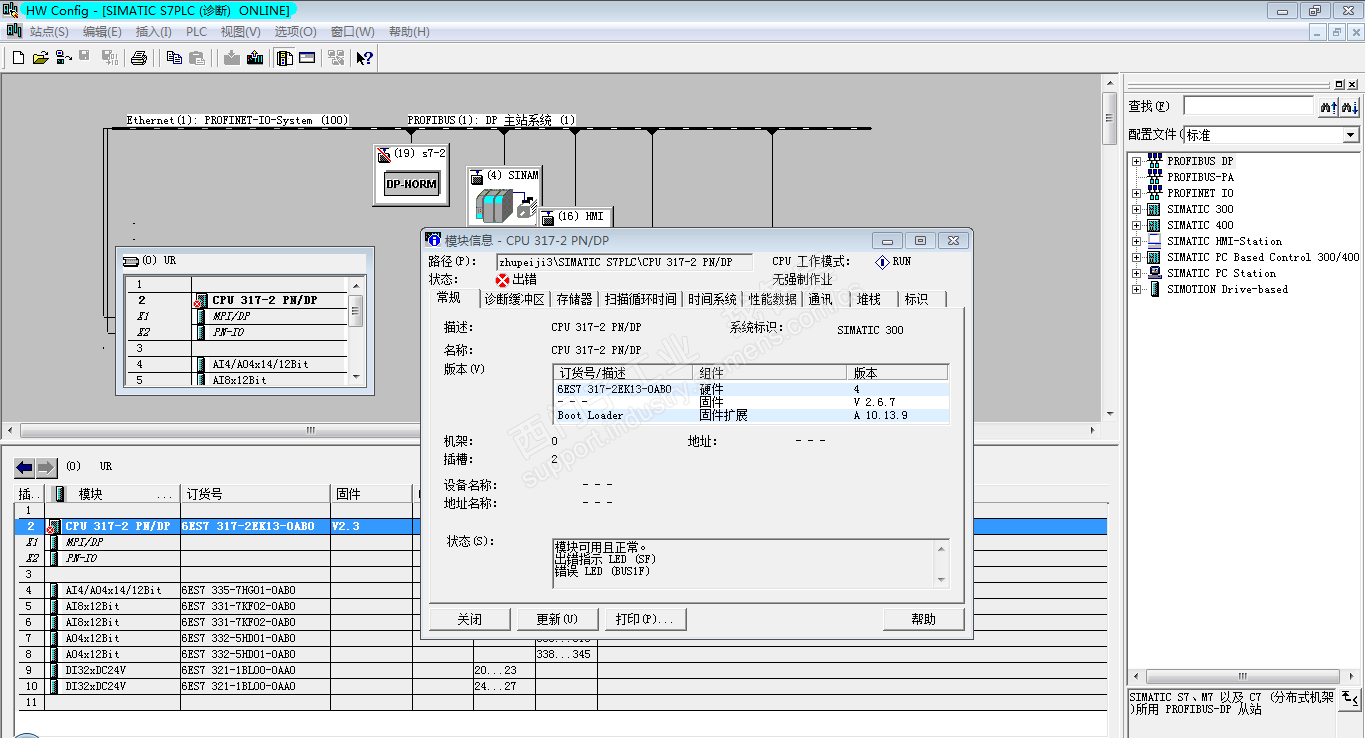Click the 帮助 button in the dialog
1365x738 pixels.
tap(924, 619)
